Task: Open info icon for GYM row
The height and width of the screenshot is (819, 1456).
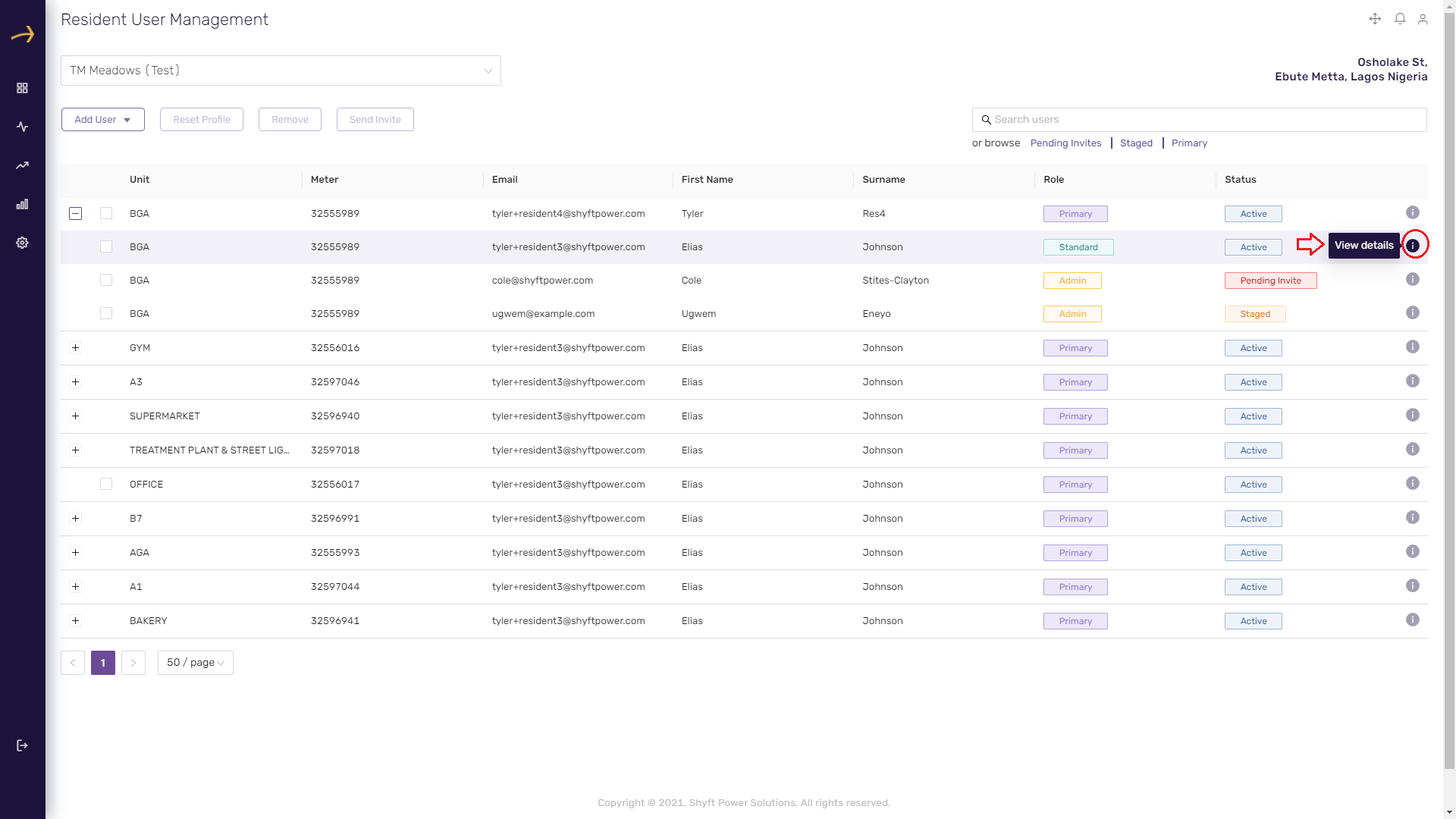Action: click(x=1412, y=347)
